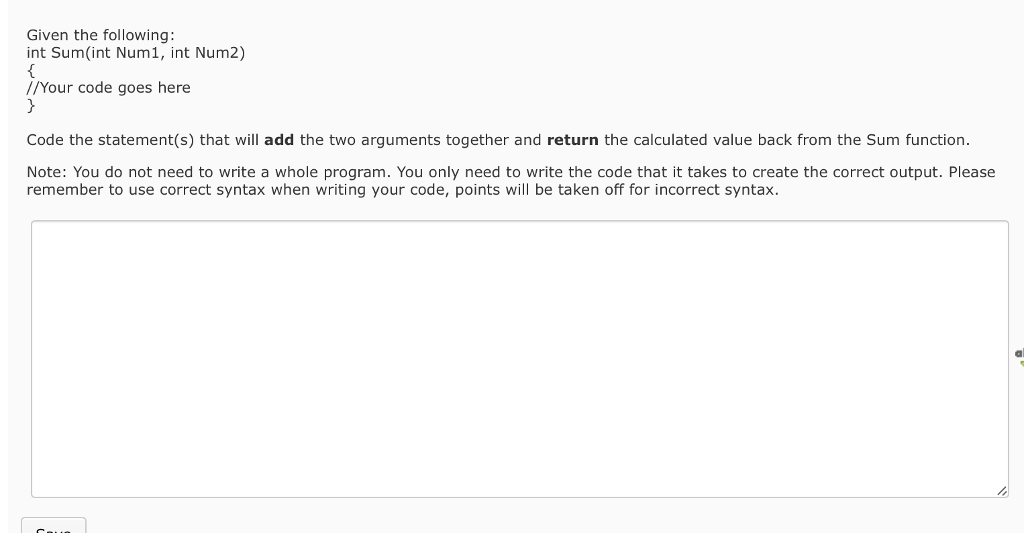Click the cut-off green icon at right edge
Image resolution: width=1024 pixels, height=533 pixels.
click(1019, 357)
